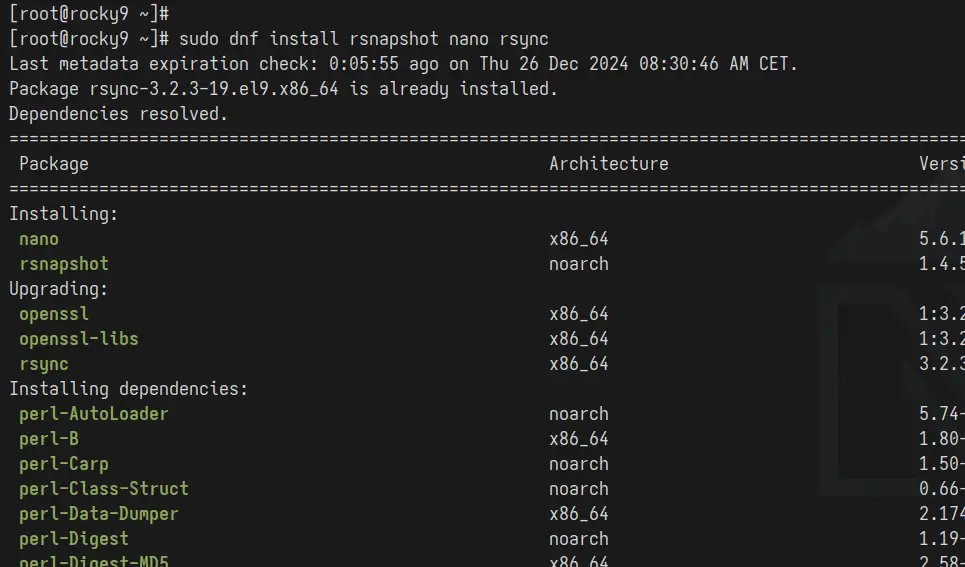Click the rsync package under Upgrading
Screen dimensions: 965x567
click(44, 364)
